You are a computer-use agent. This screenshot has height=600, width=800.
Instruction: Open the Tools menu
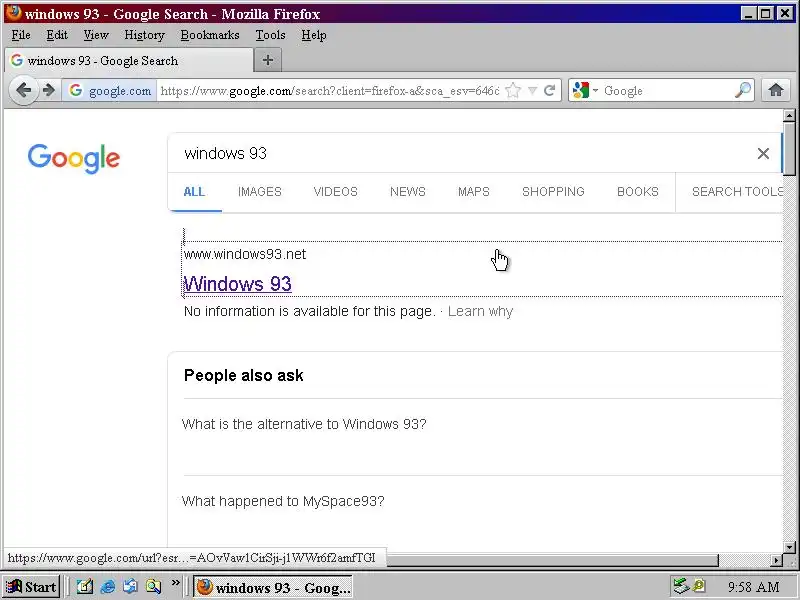[x=270, y=35]
